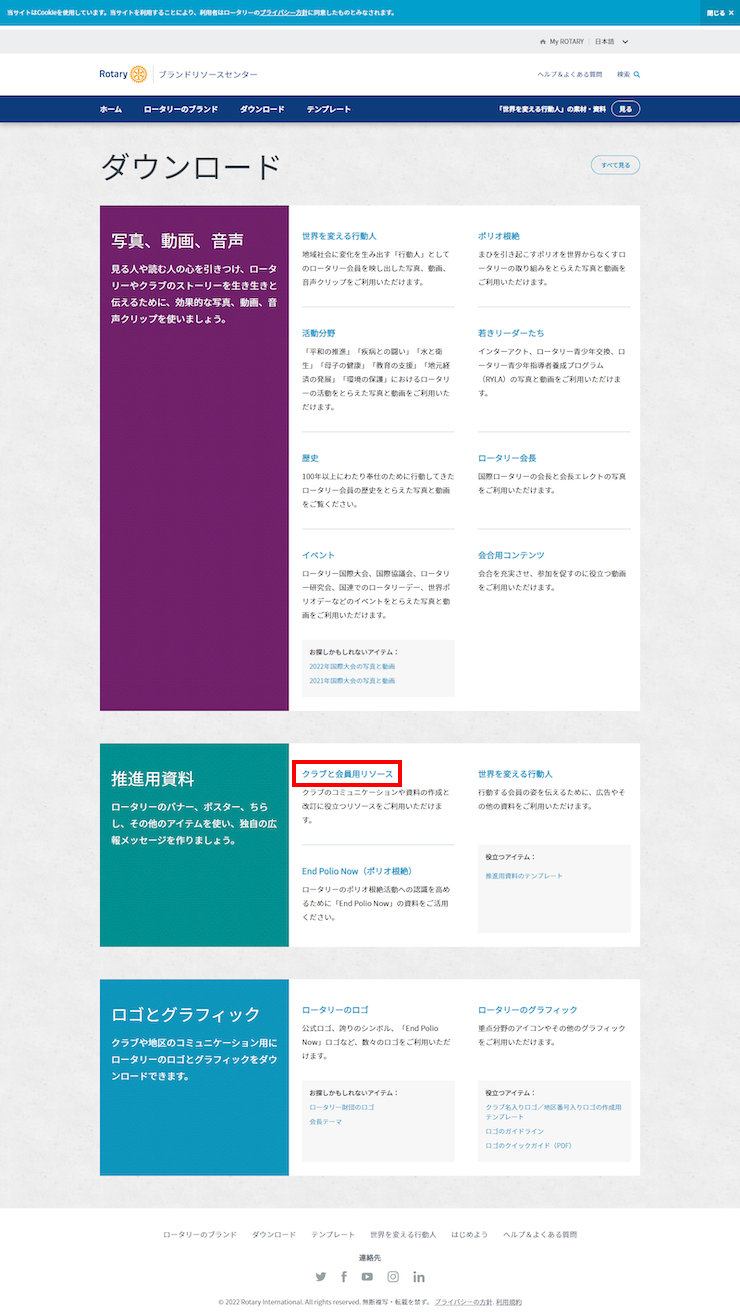Click the すべて見る button
The image size is (740, 1316).
point(616,165)
